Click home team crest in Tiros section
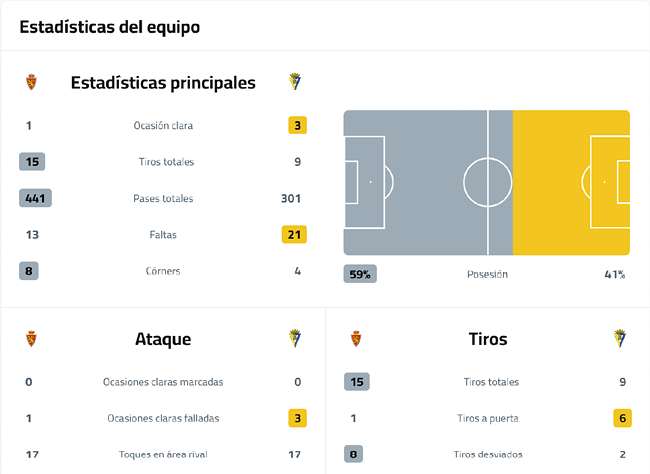Viewport: 650px width, 474px height. (355, 339)
